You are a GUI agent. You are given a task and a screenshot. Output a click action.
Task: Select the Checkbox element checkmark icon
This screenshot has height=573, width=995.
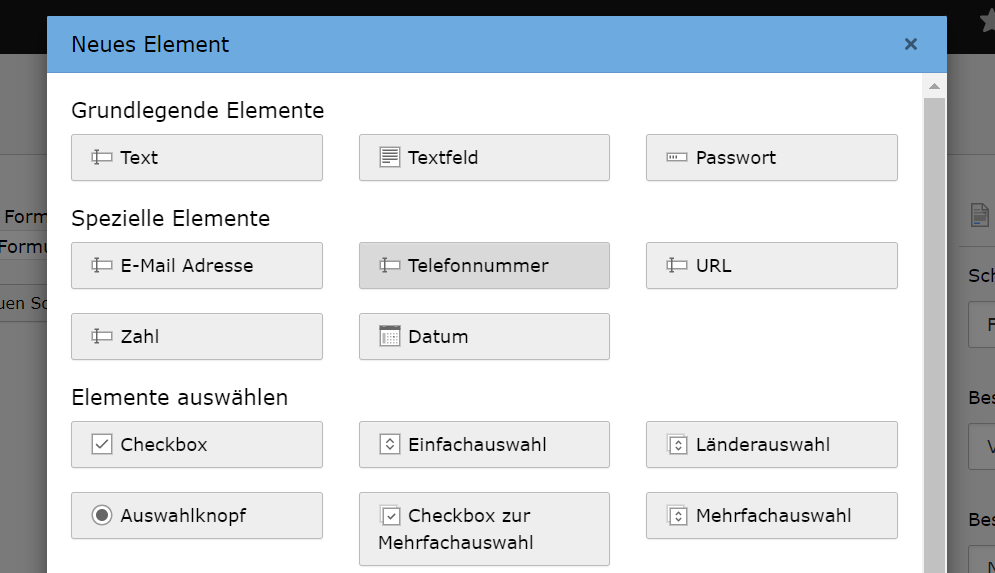(101, 445)
